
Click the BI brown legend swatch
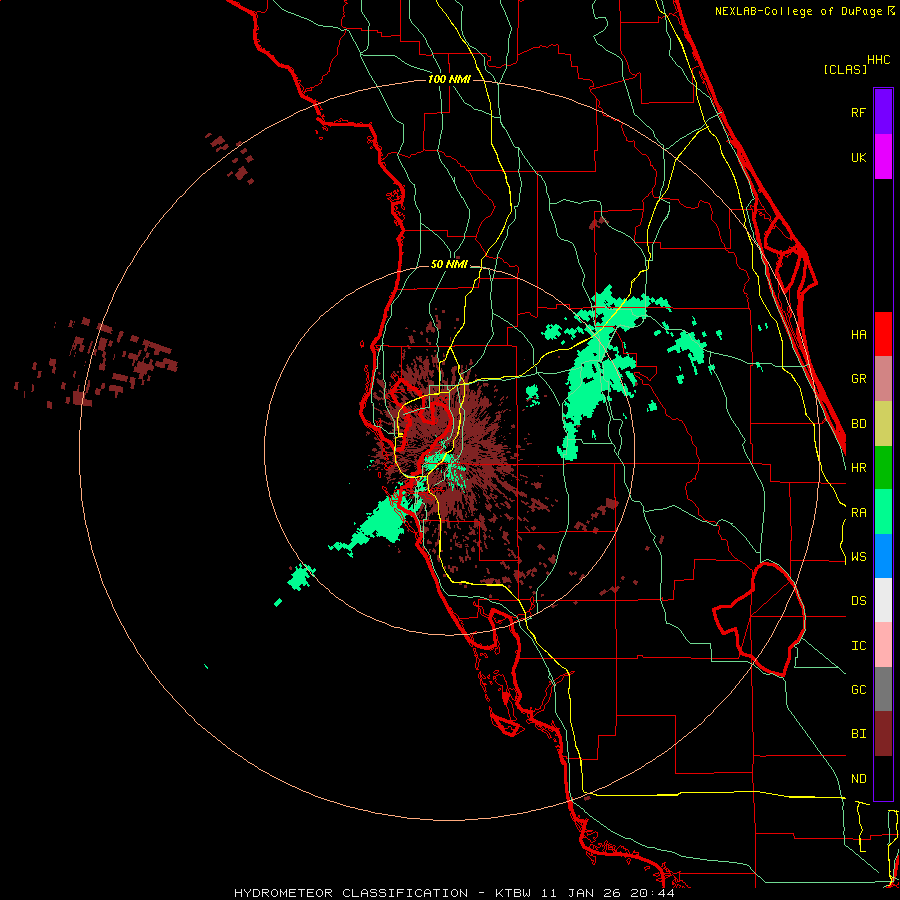tap(883, 734)
